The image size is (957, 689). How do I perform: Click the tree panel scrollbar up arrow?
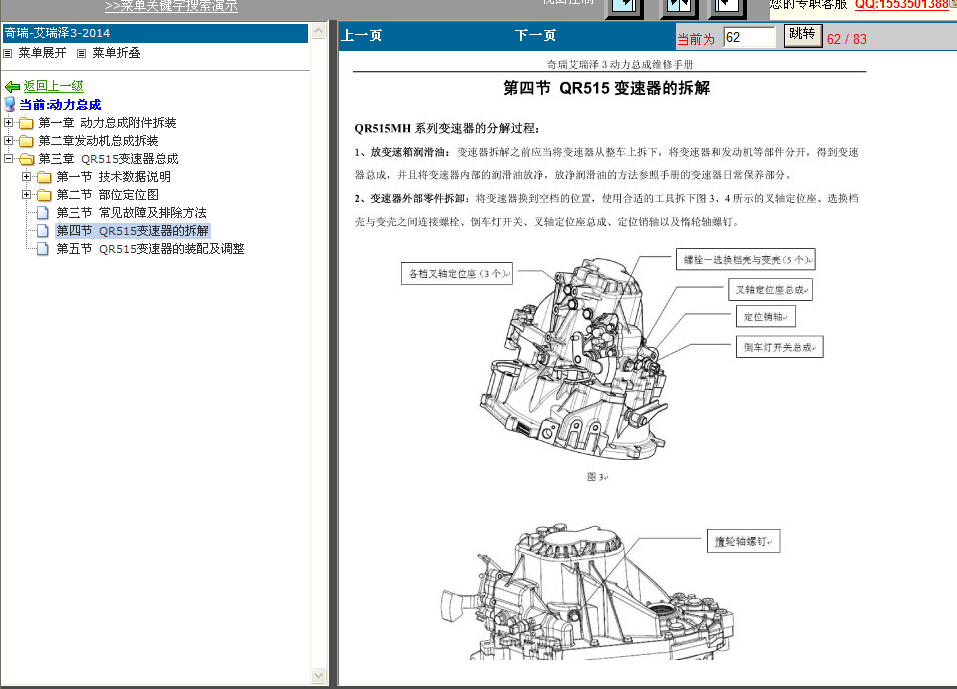coord(319,31)
